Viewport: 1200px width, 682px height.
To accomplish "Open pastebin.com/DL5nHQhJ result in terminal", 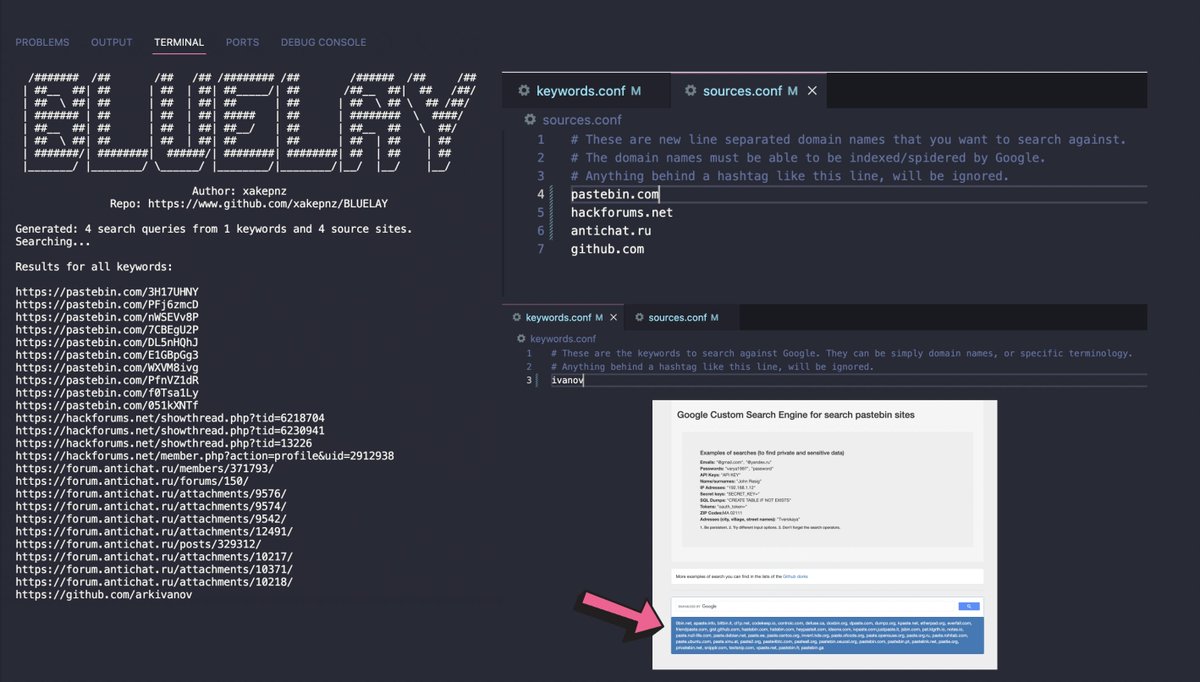I will 107,342.
